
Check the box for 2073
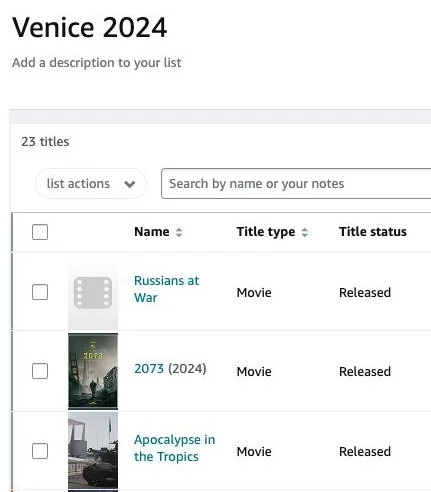tap(40, 371)
